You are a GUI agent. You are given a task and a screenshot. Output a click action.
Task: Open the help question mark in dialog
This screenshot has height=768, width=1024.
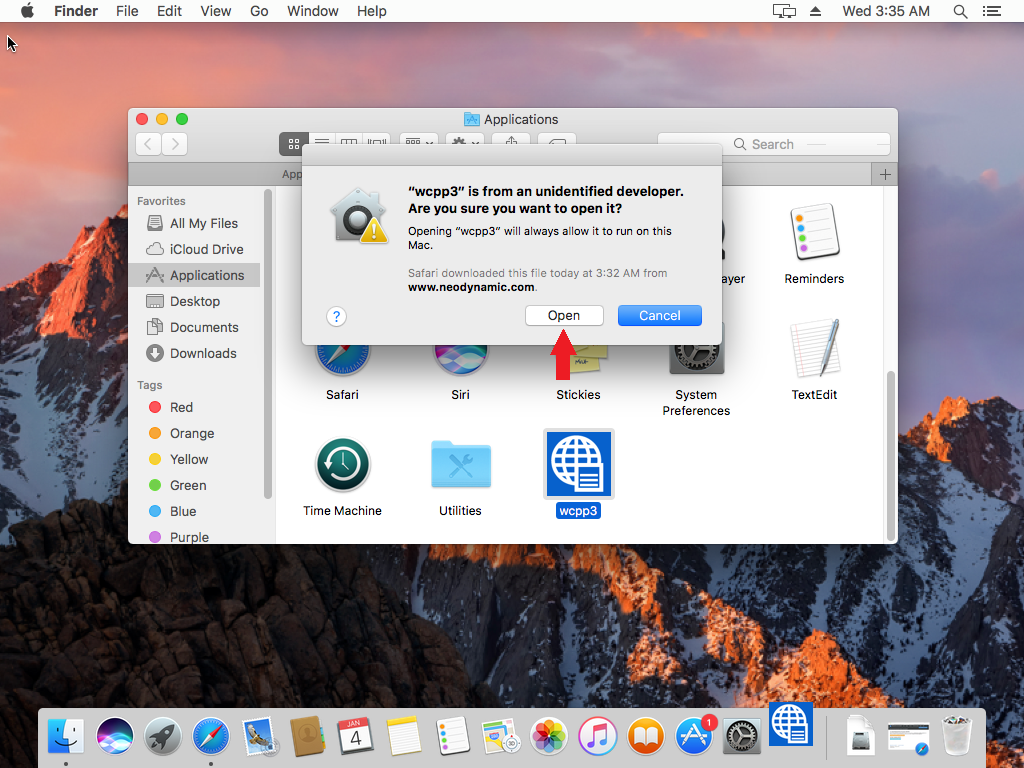coord(336,317)
